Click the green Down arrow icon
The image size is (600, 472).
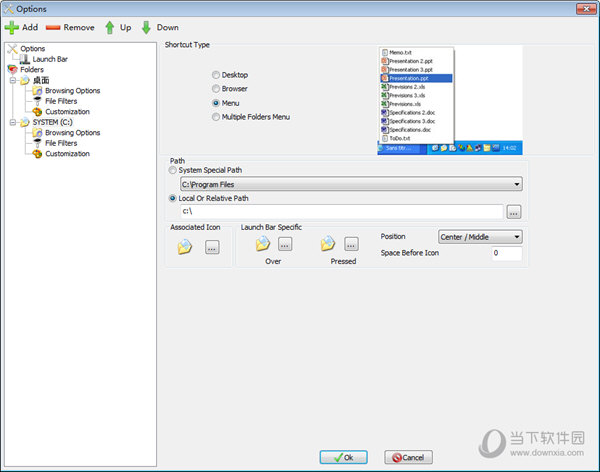point(146,28)
